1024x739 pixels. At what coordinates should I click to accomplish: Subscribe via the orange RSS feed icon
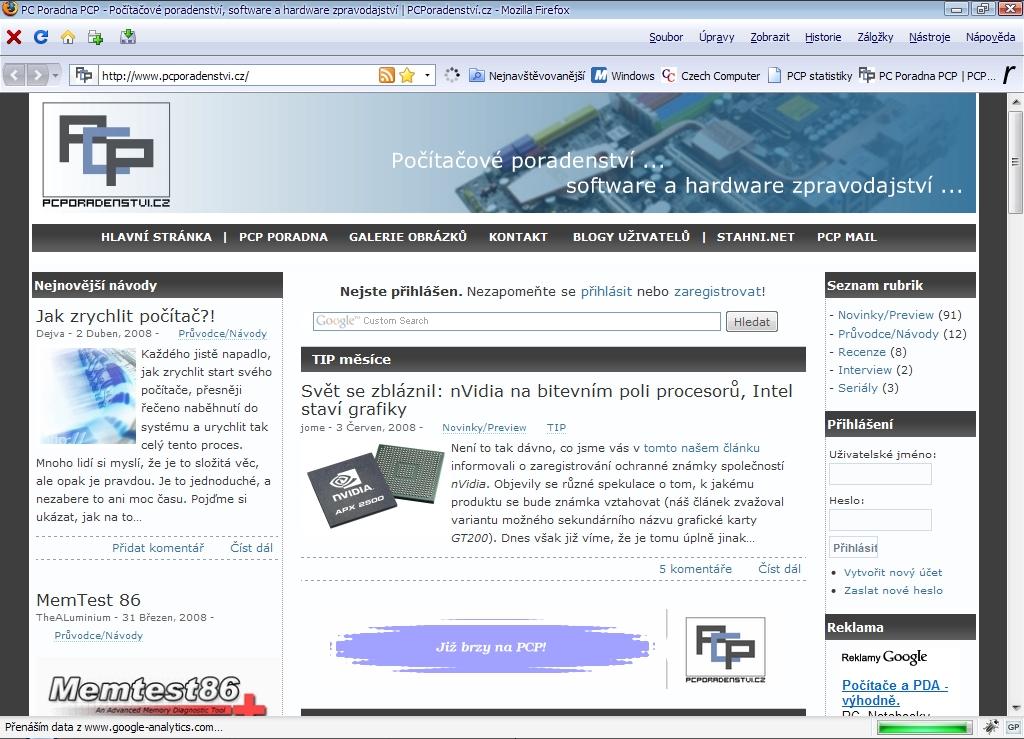[387, 75]
